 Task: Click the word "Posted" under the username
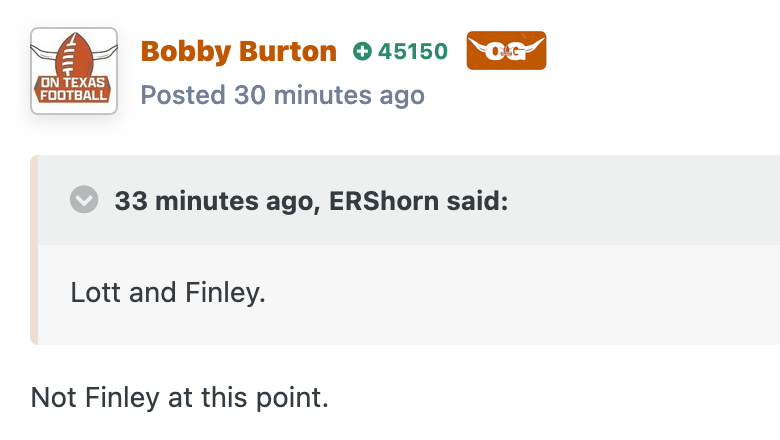183,95
